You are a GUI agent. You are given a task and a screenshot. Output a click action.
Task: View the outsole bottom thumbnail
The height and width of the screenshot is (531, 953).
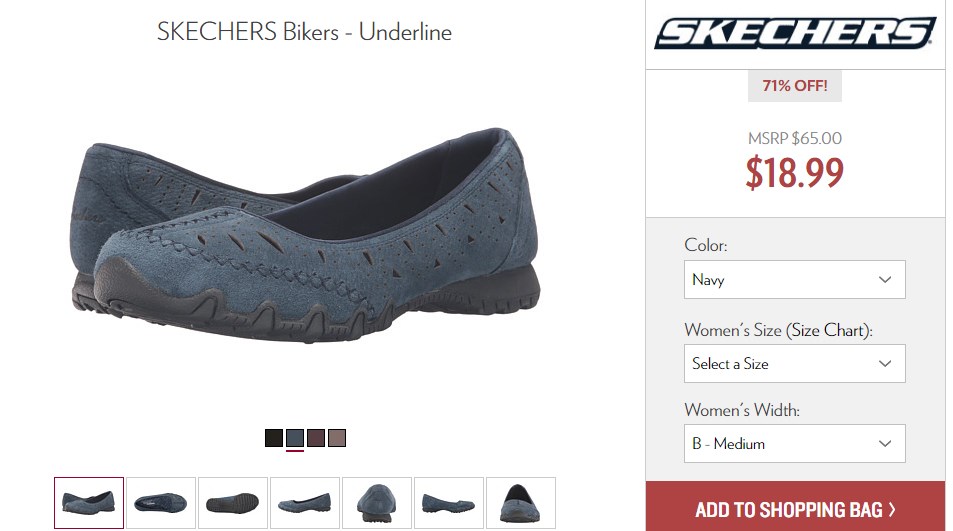tap(233, 503)
